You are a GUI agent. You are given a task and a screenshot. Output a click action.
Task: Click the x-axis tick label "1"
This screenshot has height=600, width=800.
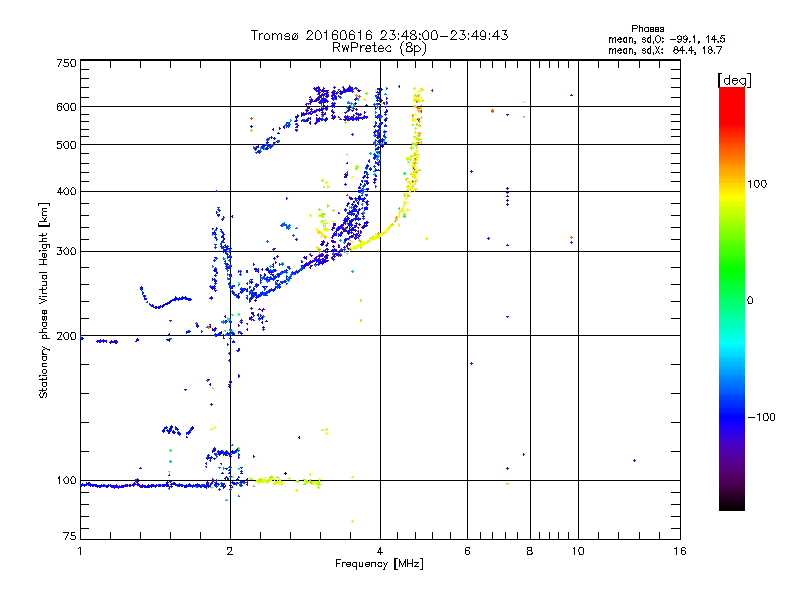tap(80, 551)
